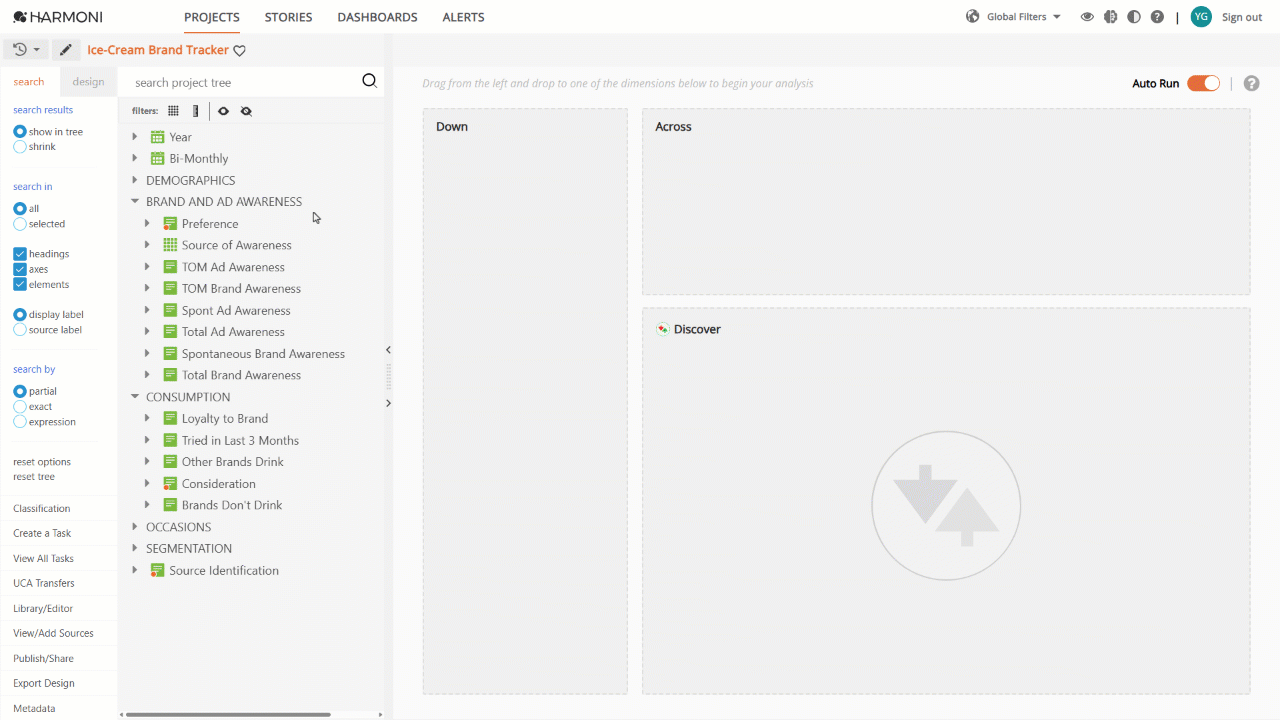
Task: Toggle the axes checkbox
Action: pos(20,269)
